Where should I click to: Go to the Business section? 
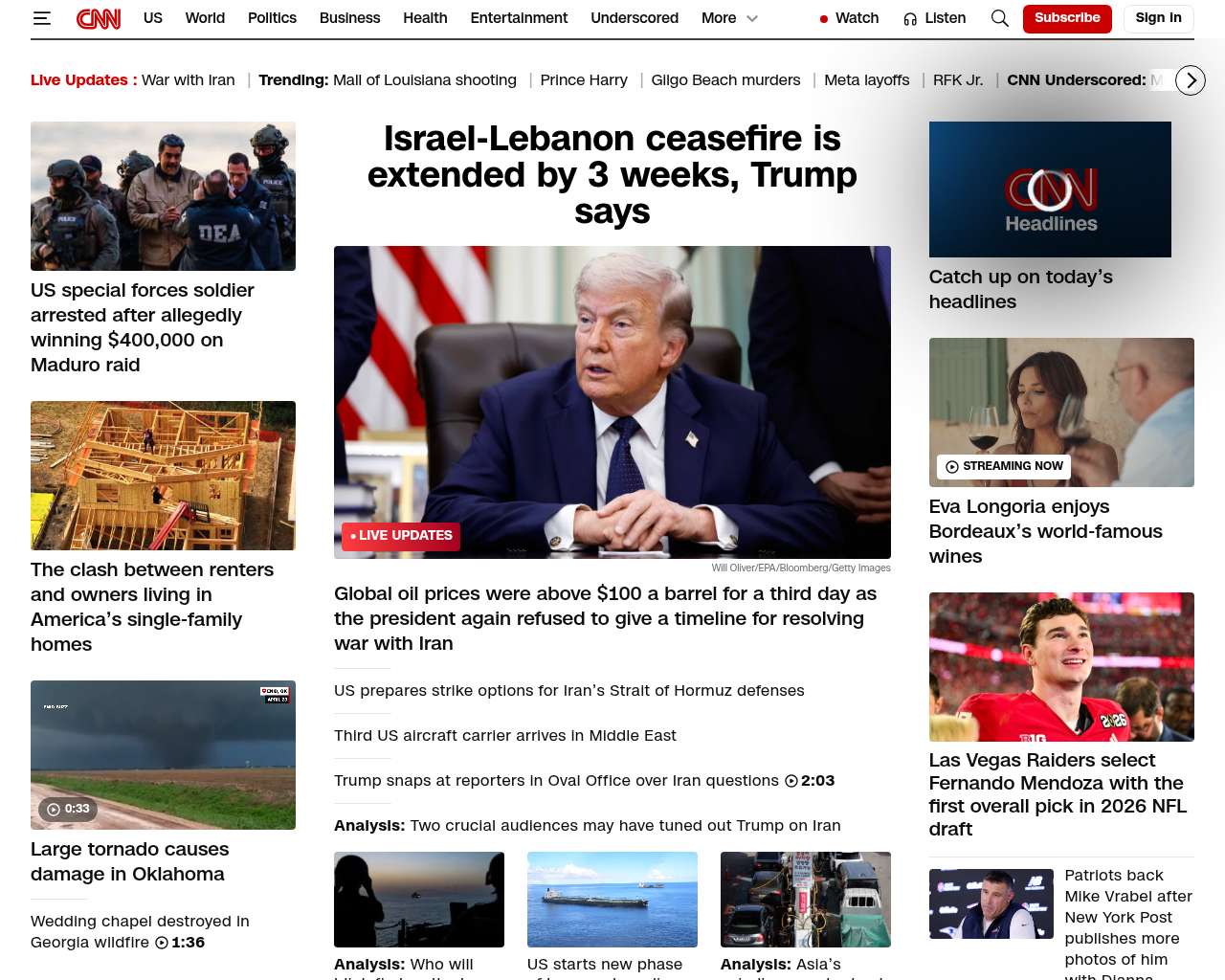[349, 18]
